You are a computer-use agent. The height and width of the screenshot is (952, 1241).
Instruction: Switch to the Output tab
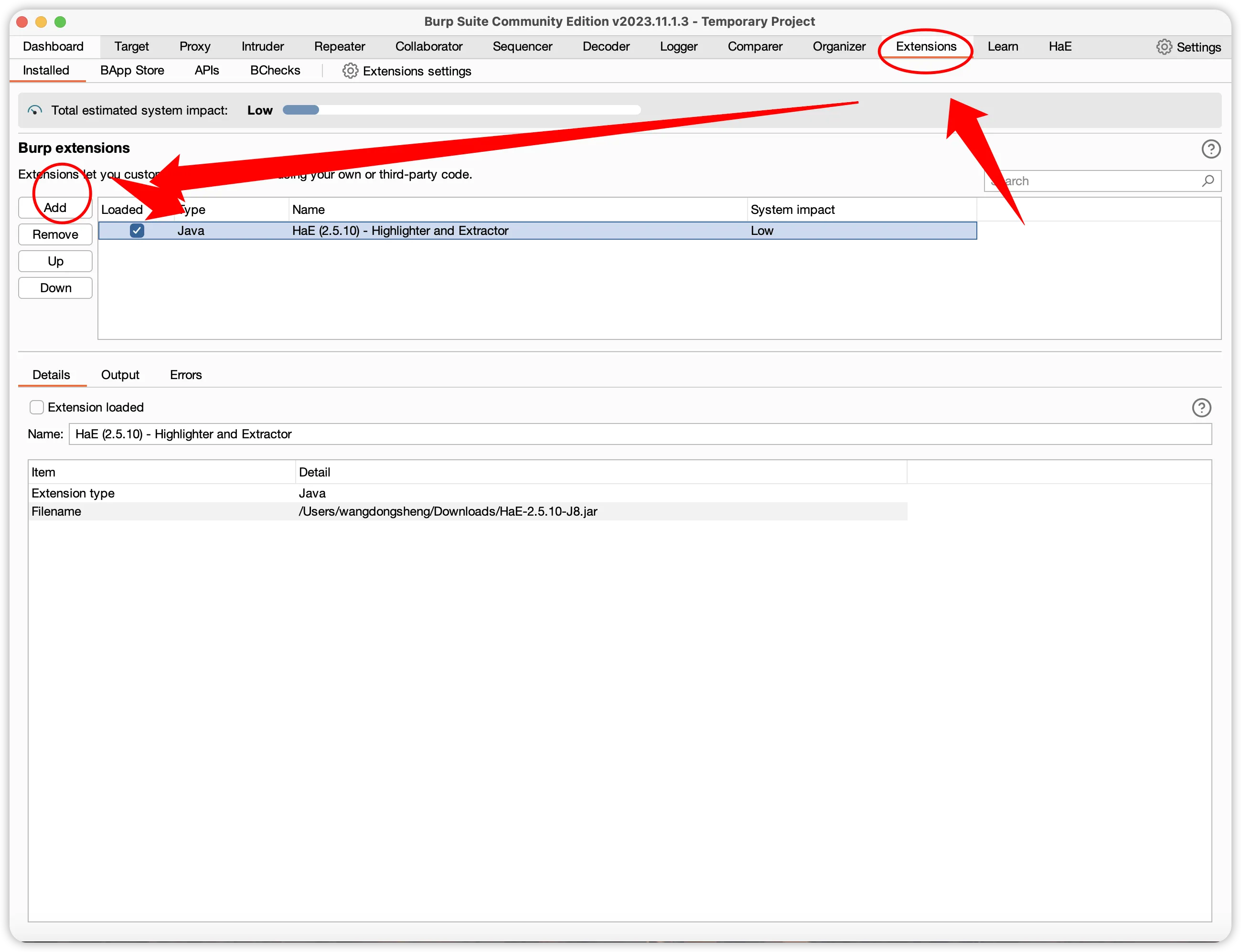pyautogui.click(x=120, y=375)
